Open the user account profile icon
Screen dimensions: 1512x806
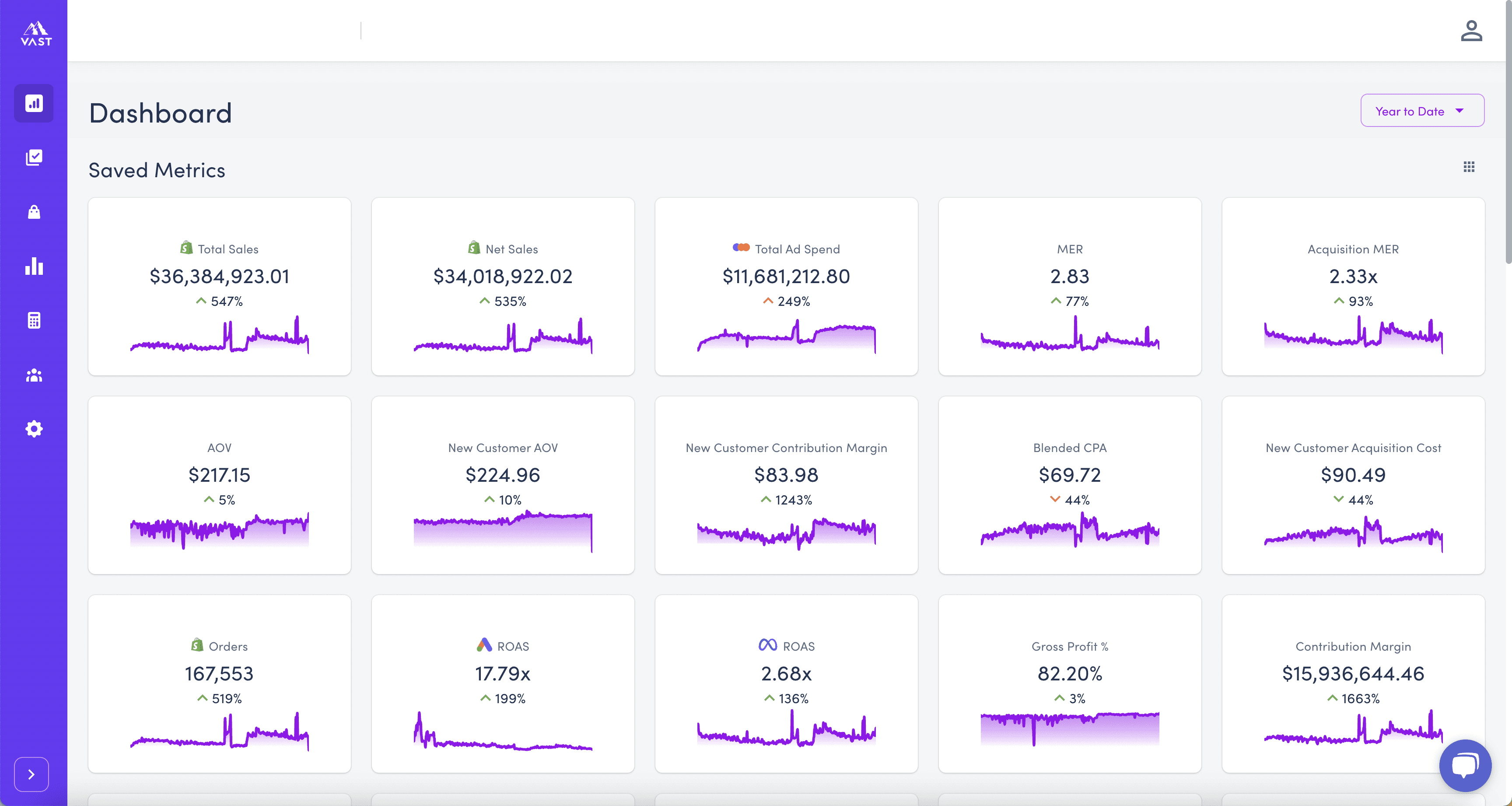coord(1471,31)
